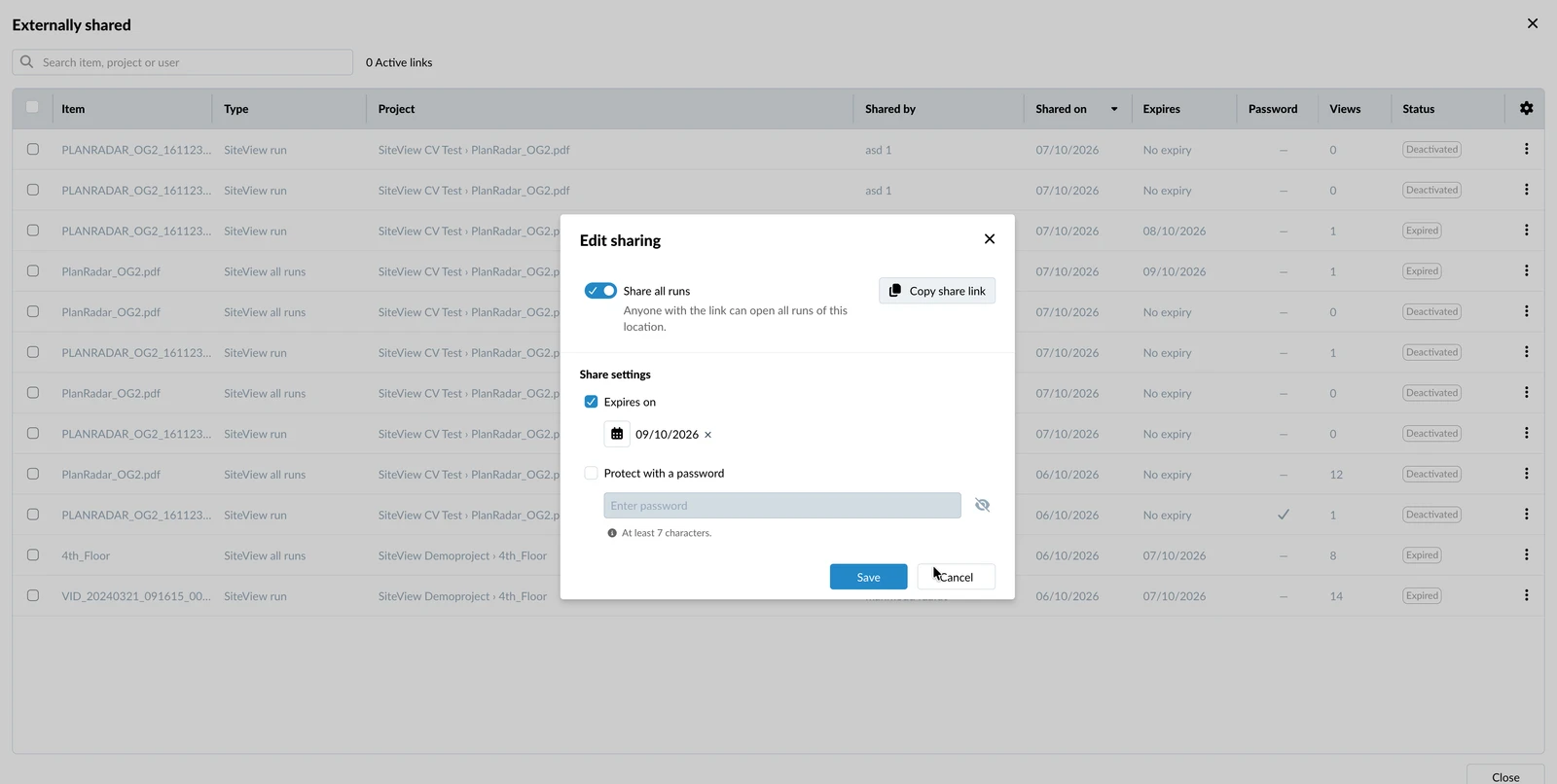Screen dimensions: 1557x784
Task: Open row actions for the 12 views row
Action: coord(1526,474)
